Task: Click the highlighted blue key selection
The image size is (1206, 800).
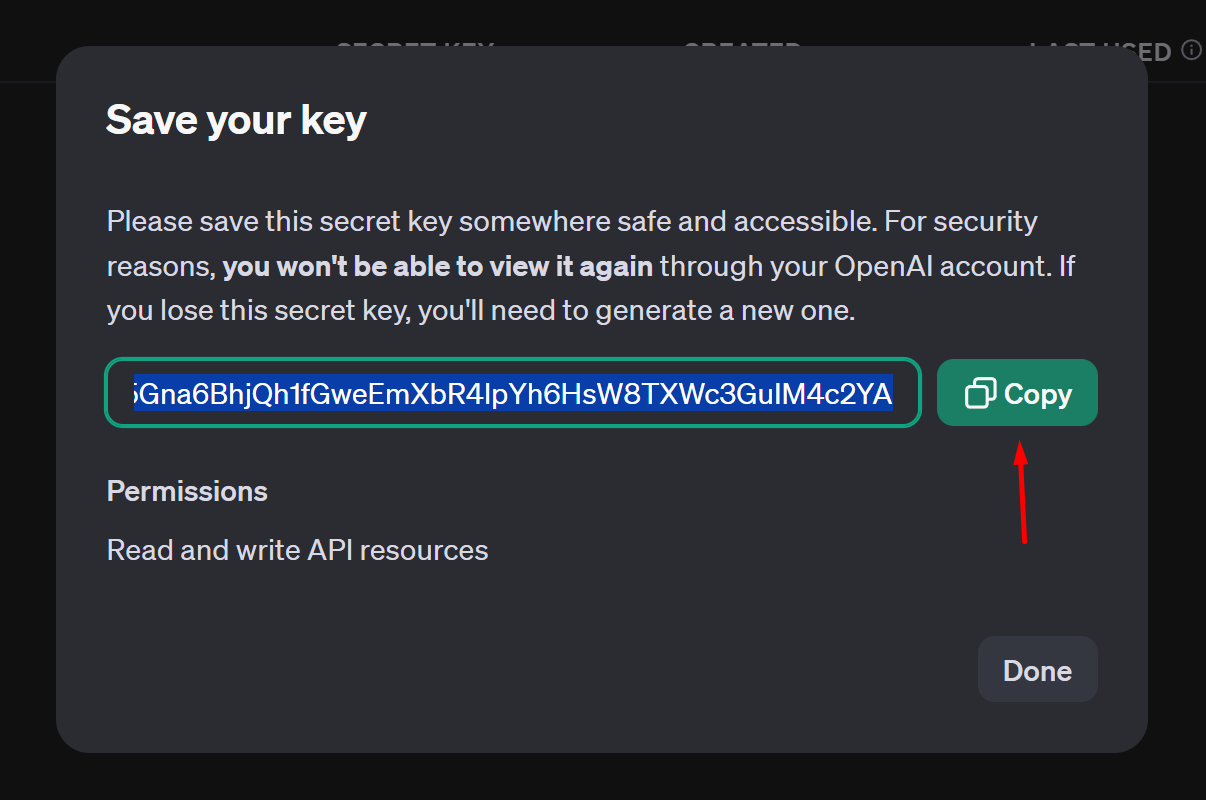Action: pos(512,393)
